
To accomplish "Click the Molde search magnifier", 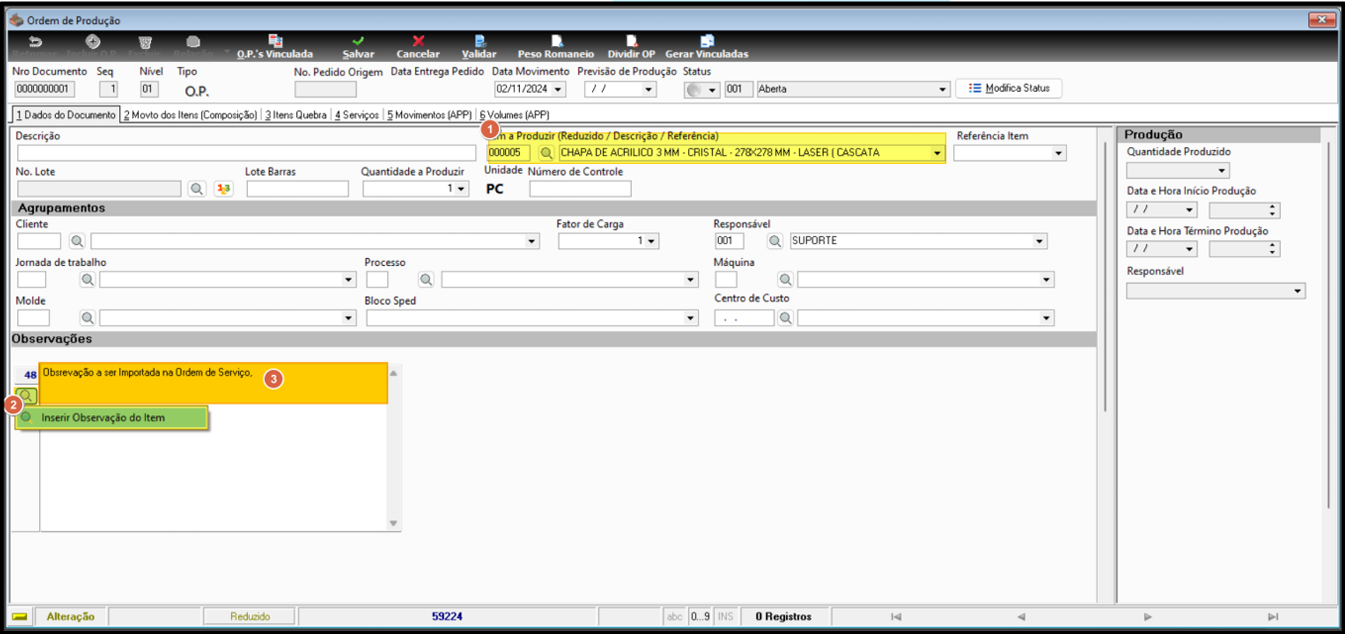I will [x=87, y=318].
